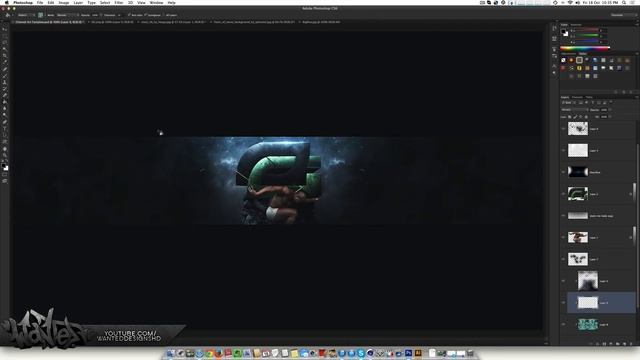The height and width of the screenshot is (360, 640).
Task: Click lock all icon
Action: point(586,117)
